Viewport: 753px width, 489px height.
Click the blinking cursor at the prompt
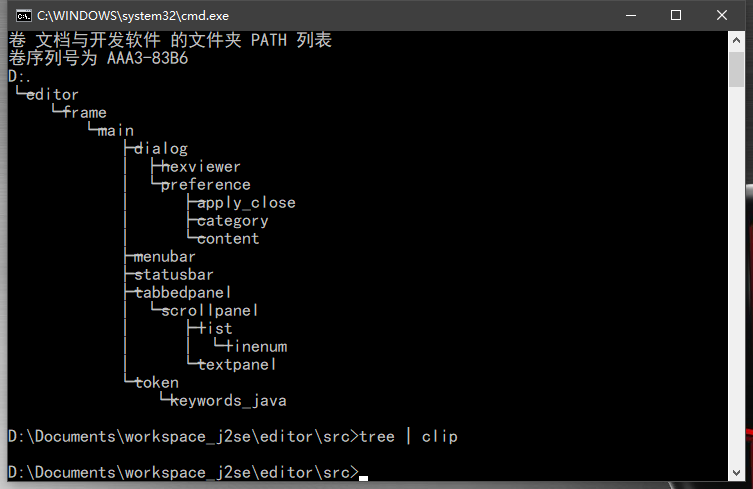pos(363,477)
